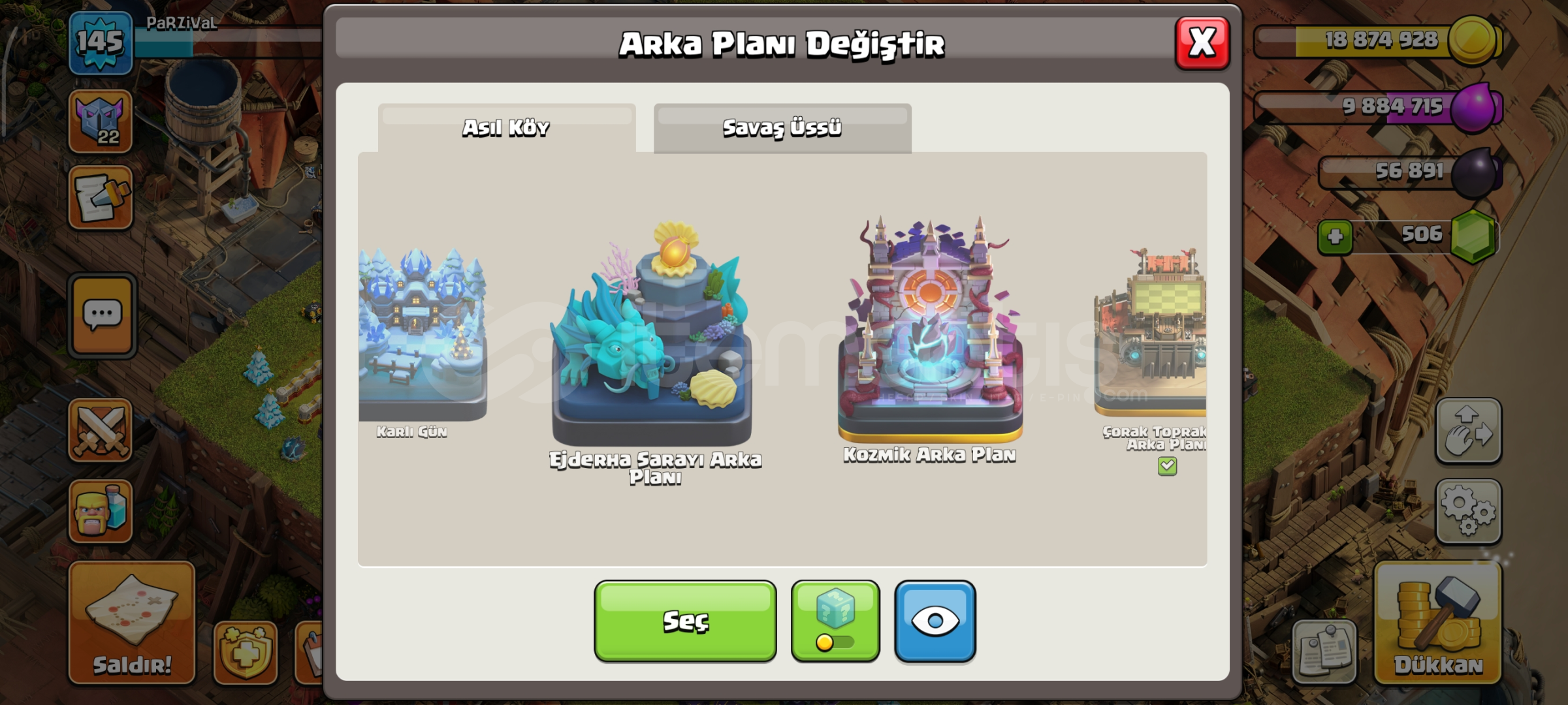Click the purple elixir storage bar

(1378, 106)
